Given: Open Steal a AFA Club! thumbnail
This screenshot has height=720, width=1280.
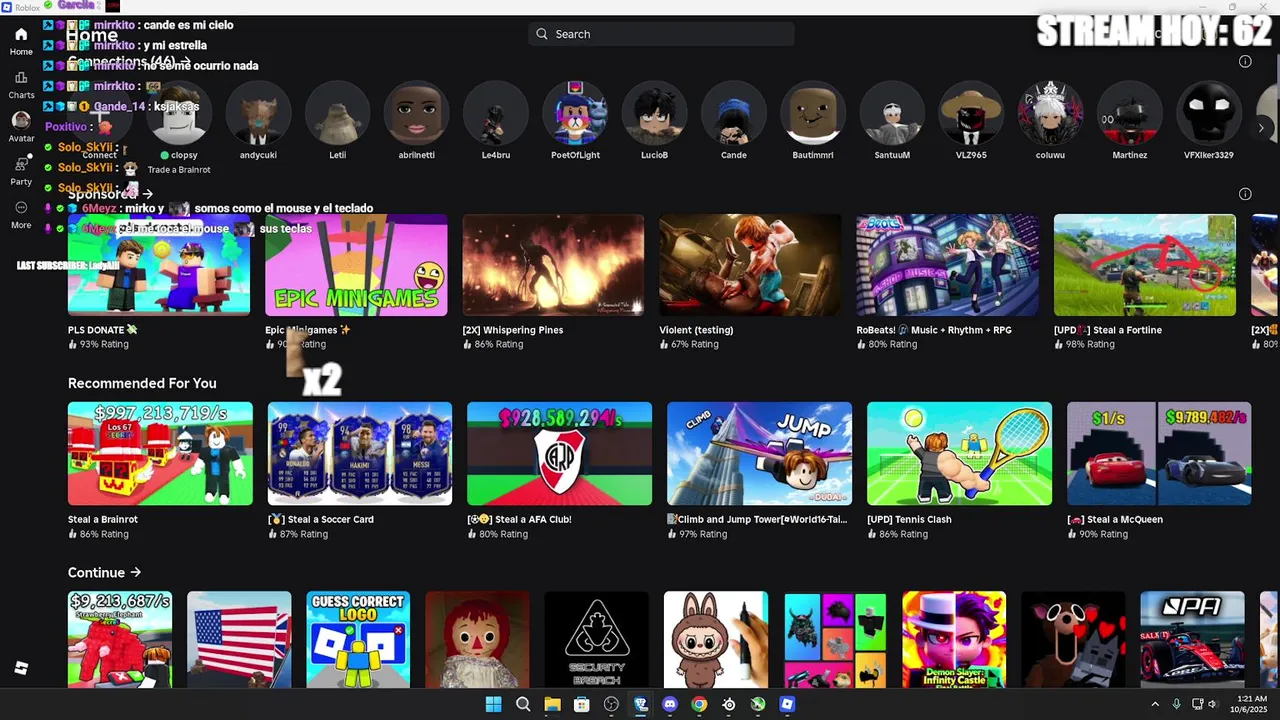Looking at the screenshot, I should pyautogui.click(x=559, y=454).
